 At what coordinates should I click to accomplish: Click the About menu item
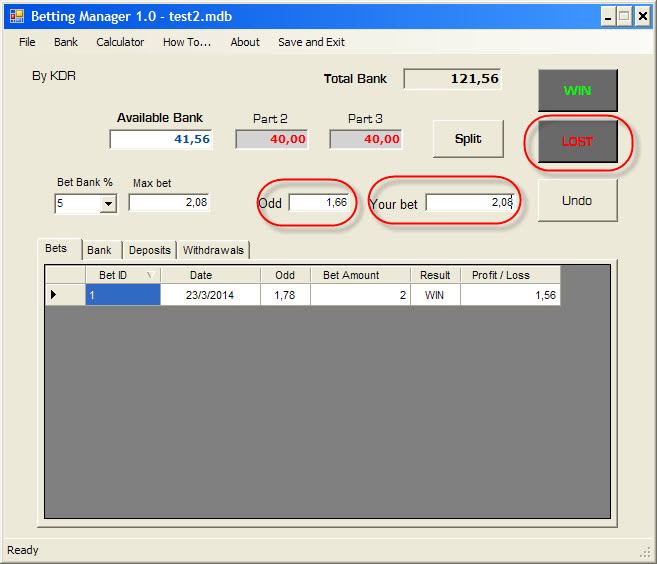245,42
